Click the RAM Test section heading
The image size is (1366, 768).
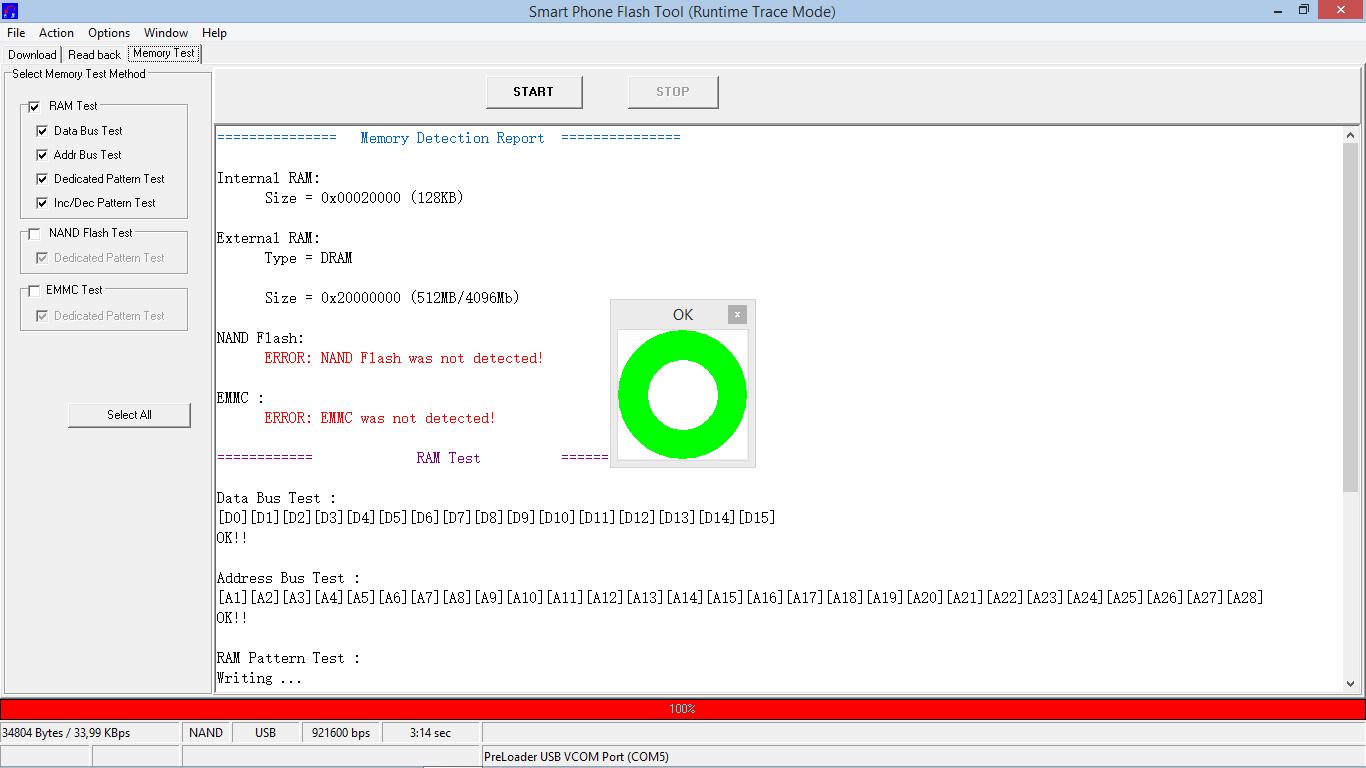click(448, 458)
